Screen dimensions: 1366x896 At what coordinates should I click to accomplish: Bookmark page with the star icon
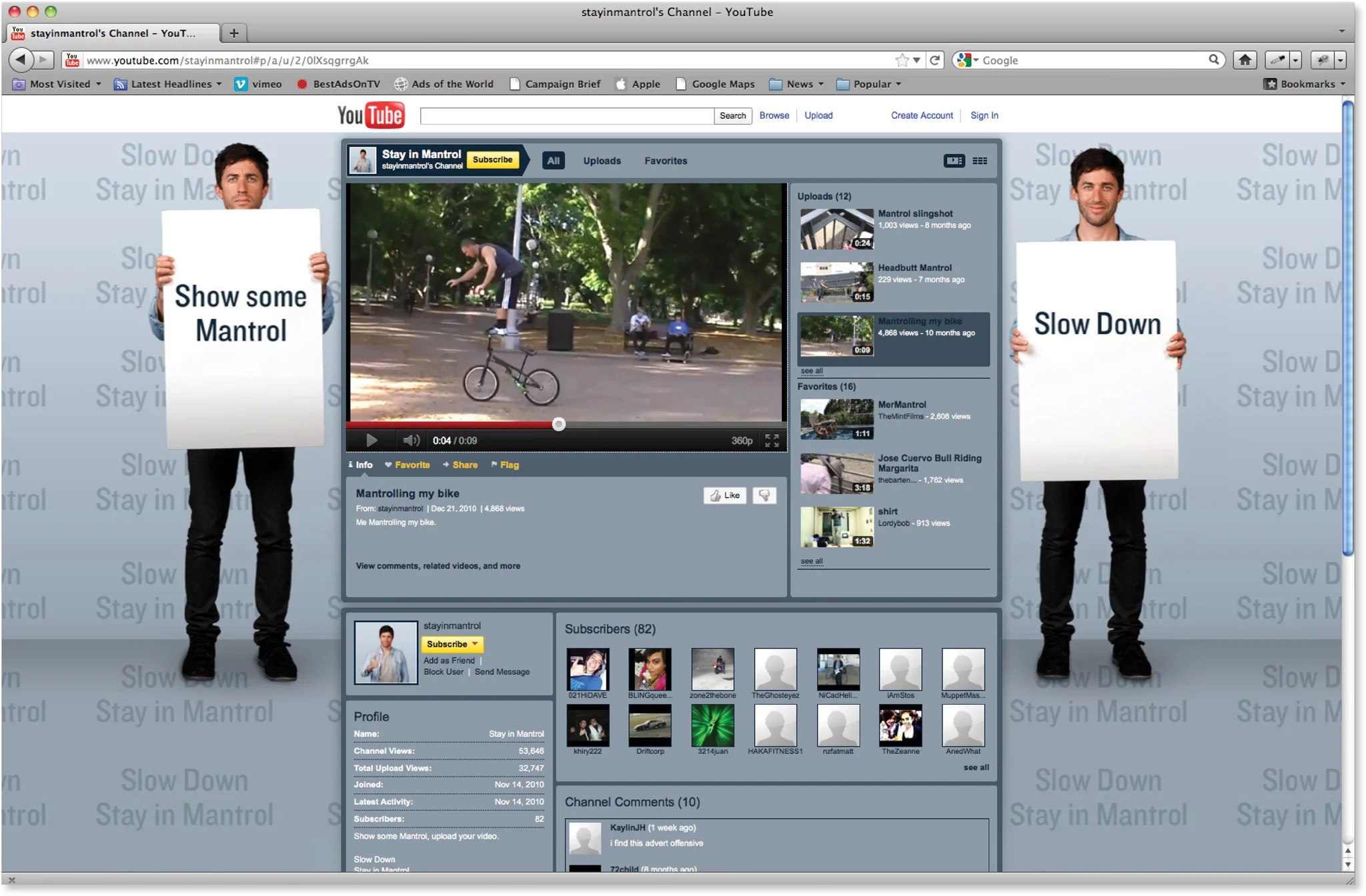click(x=902, y=60)
